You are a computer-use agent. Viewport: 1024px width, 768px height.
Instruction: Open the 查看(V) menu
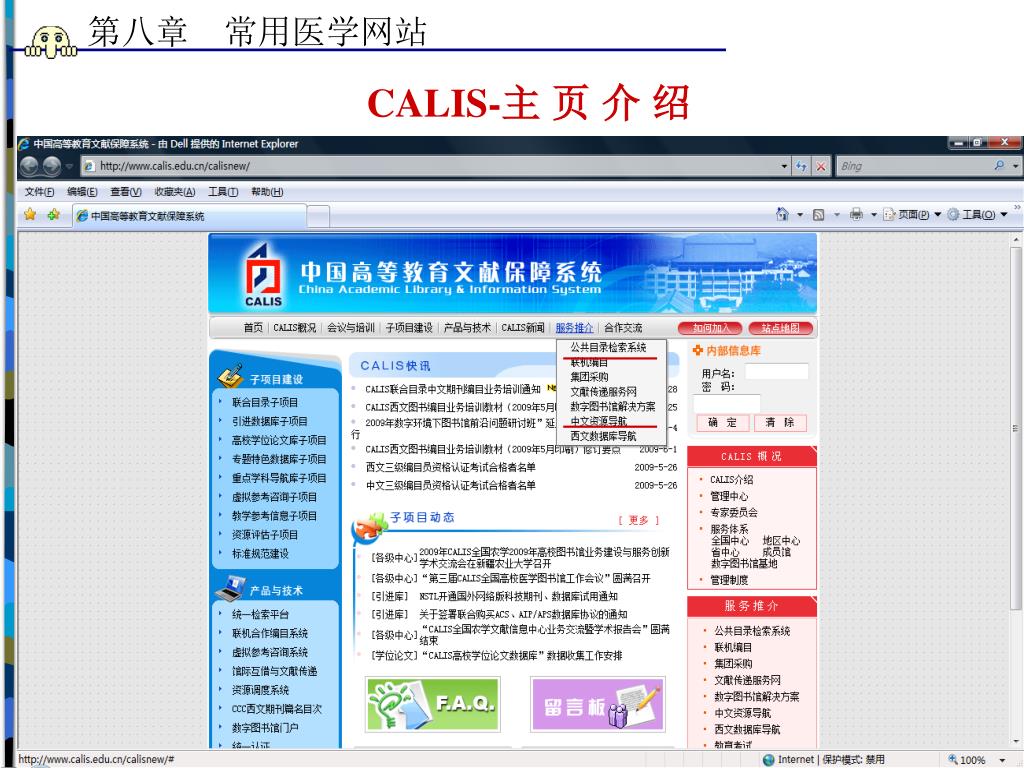click(x=125, y=192)
